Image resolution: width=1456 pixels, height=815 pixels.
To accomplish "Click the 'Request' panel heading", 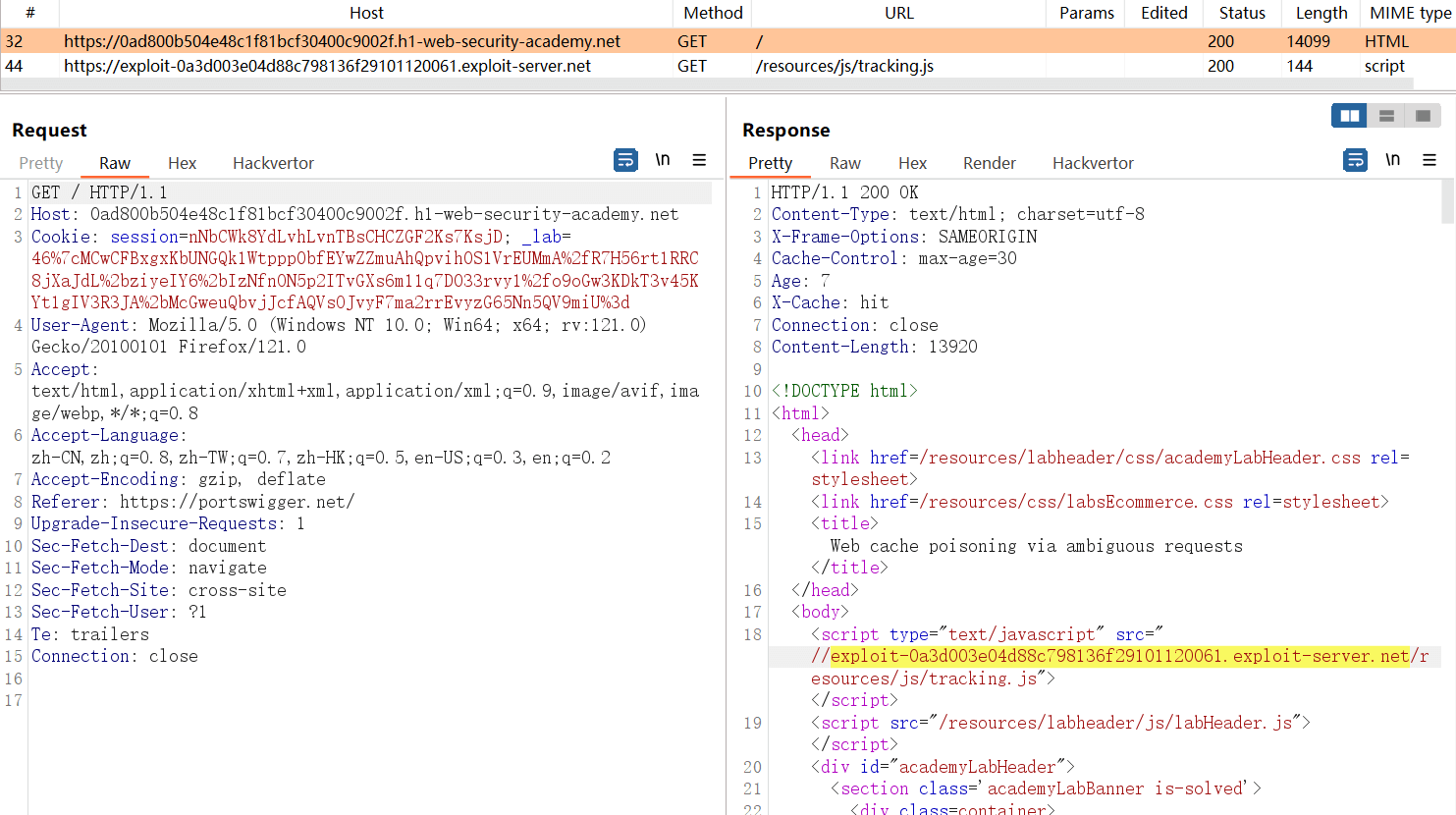I will tap(49, 131).
